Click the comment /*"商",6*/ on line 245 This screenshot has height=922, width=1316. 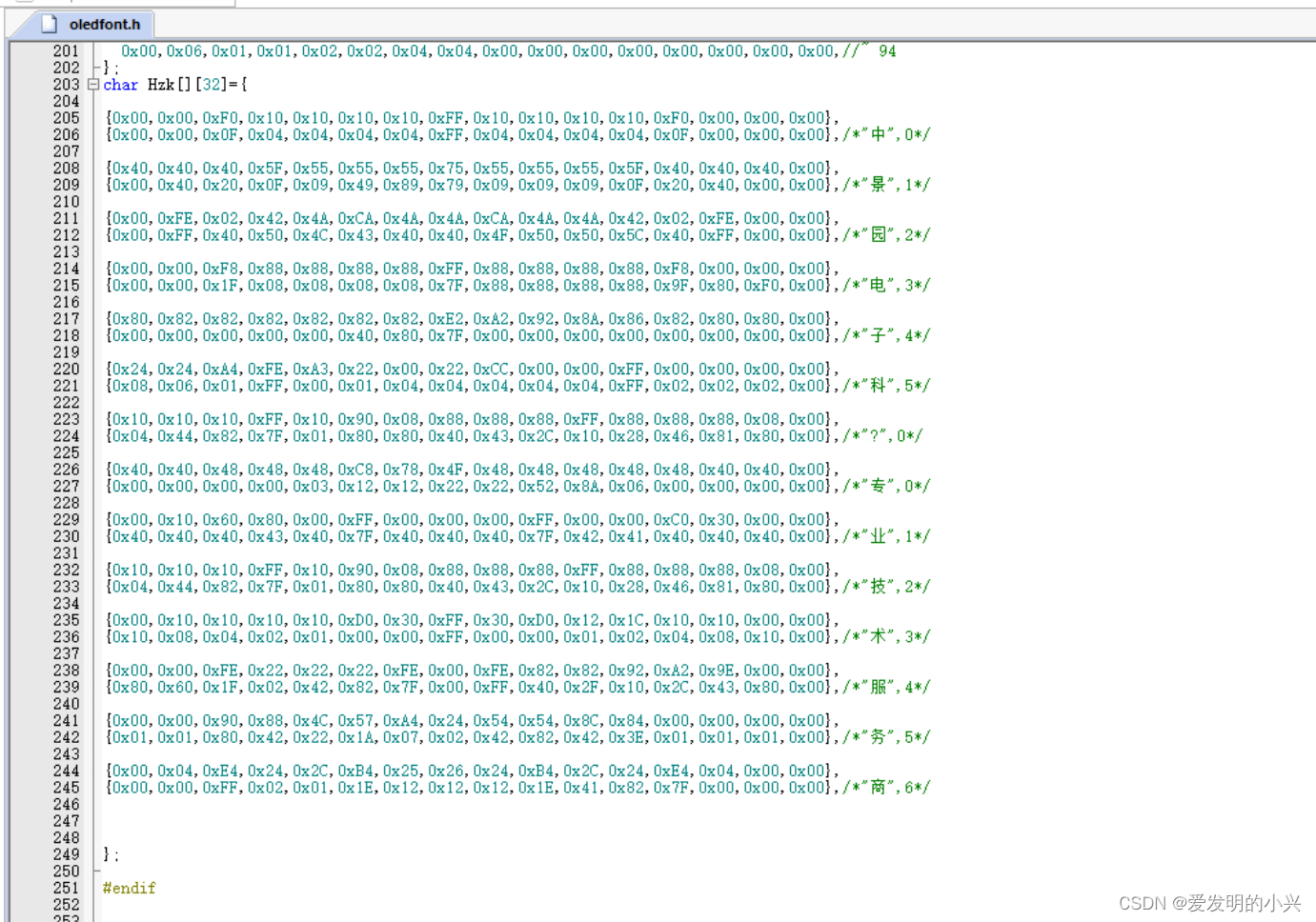(886, 788)
